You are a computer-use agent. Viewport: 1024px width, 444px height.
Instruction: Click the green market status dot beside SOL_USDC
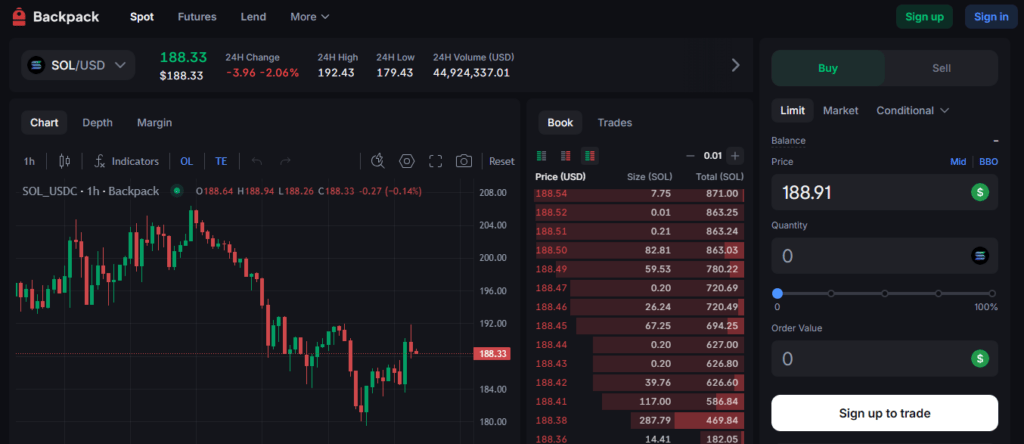176,191
